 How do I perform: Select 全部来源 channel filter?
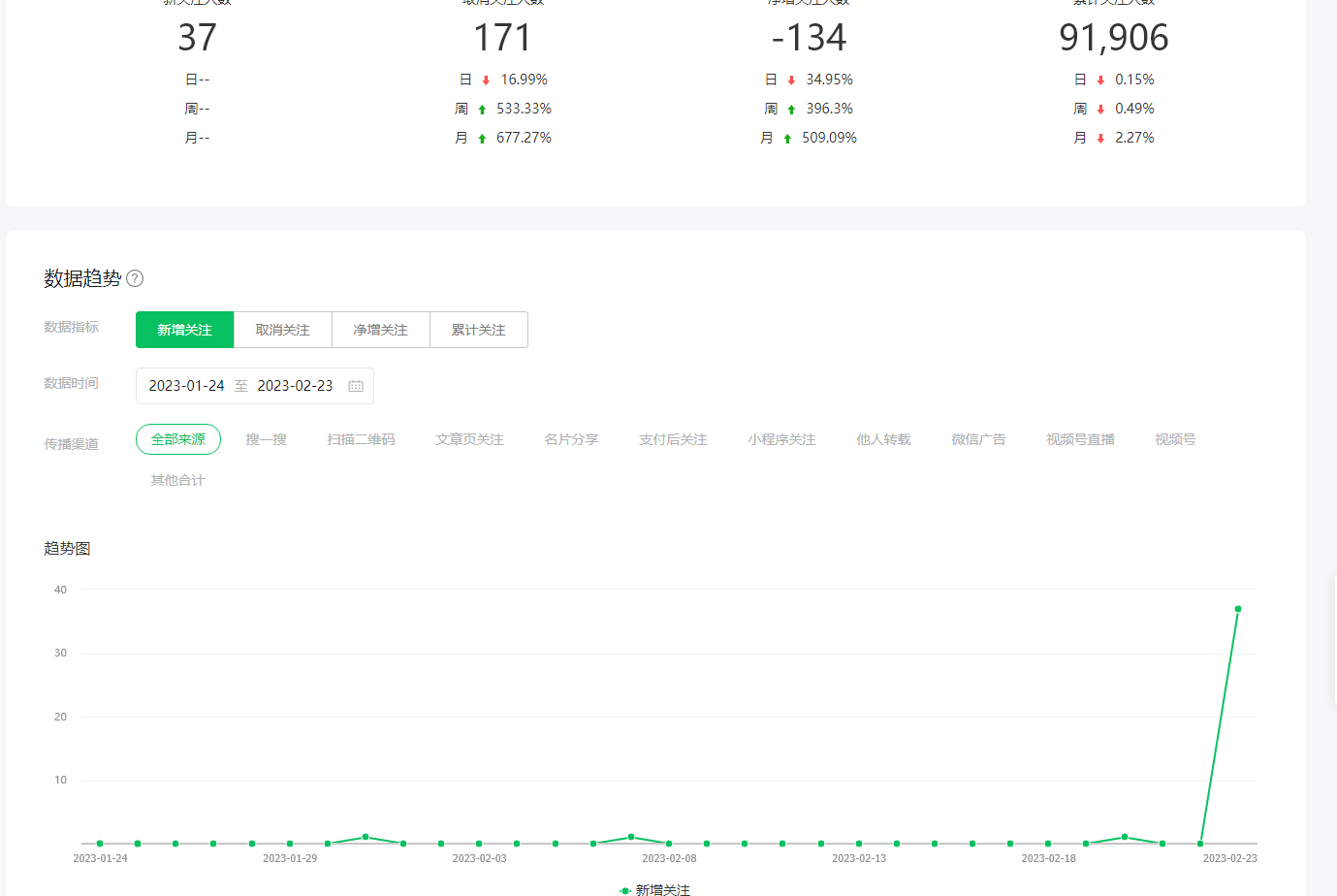coord(178,439)
